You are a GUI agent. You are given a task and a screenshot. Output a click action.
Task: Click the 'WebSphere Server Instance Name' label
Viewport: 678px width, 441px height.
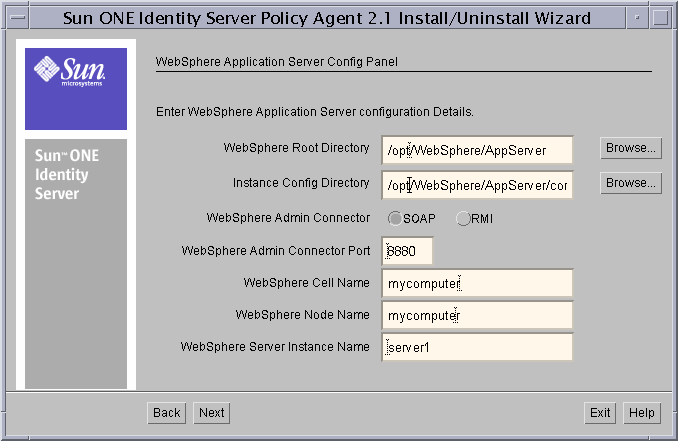(x=275, y=347)
